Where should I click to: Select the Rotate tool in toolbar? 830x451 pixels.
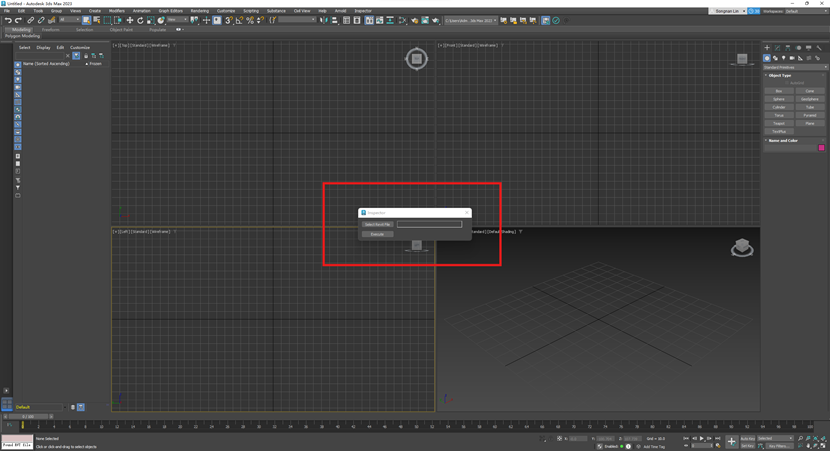point(140,20)
